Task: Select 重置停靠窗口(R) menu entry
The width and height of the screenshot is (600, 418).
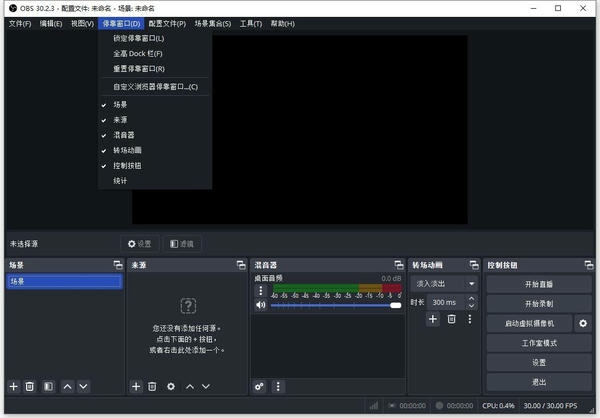Action: [x=155, y=69]
